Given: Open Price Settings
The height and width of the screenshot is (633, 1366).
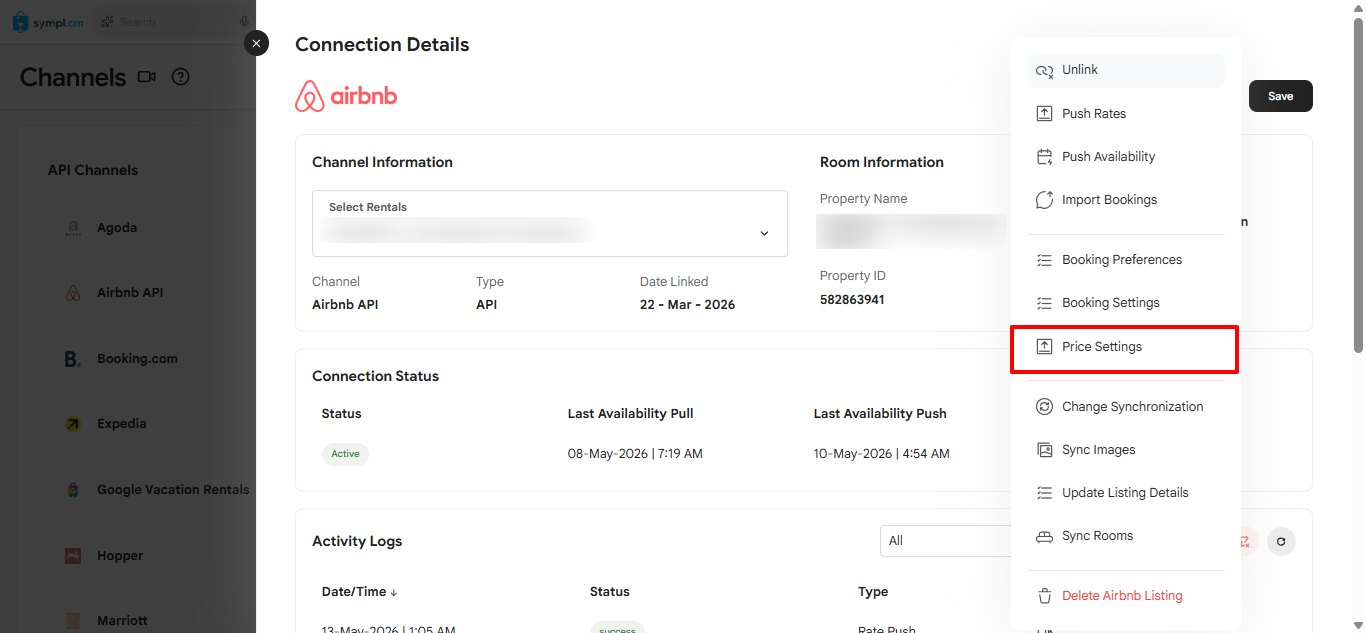Looking at the screenshot, I should 1125,346.
